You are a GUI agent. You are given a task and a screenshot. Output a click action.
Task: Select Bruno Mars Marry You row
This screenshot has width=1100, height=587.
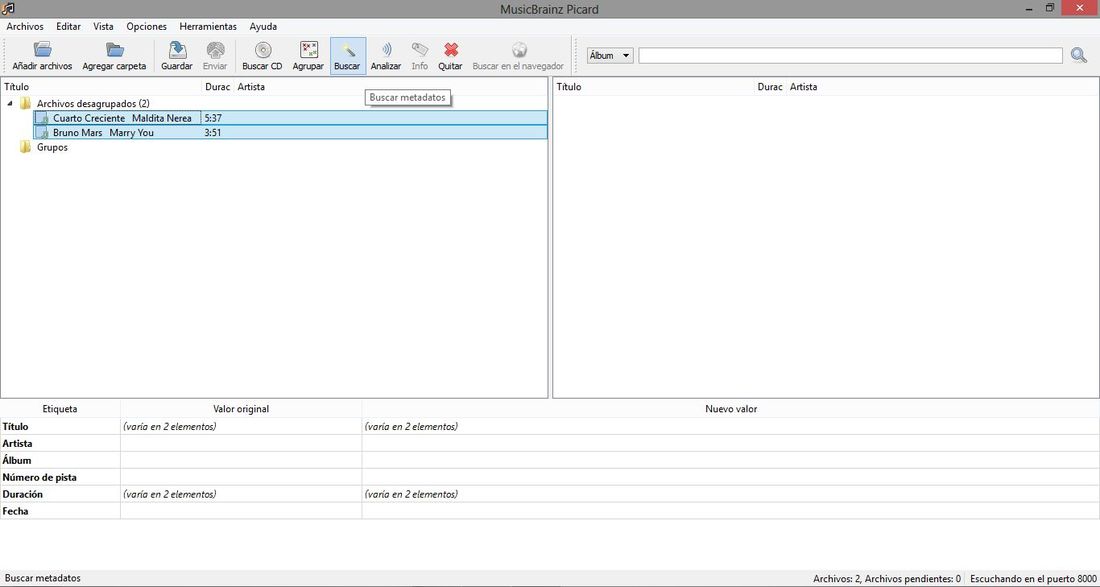point(290,133)
